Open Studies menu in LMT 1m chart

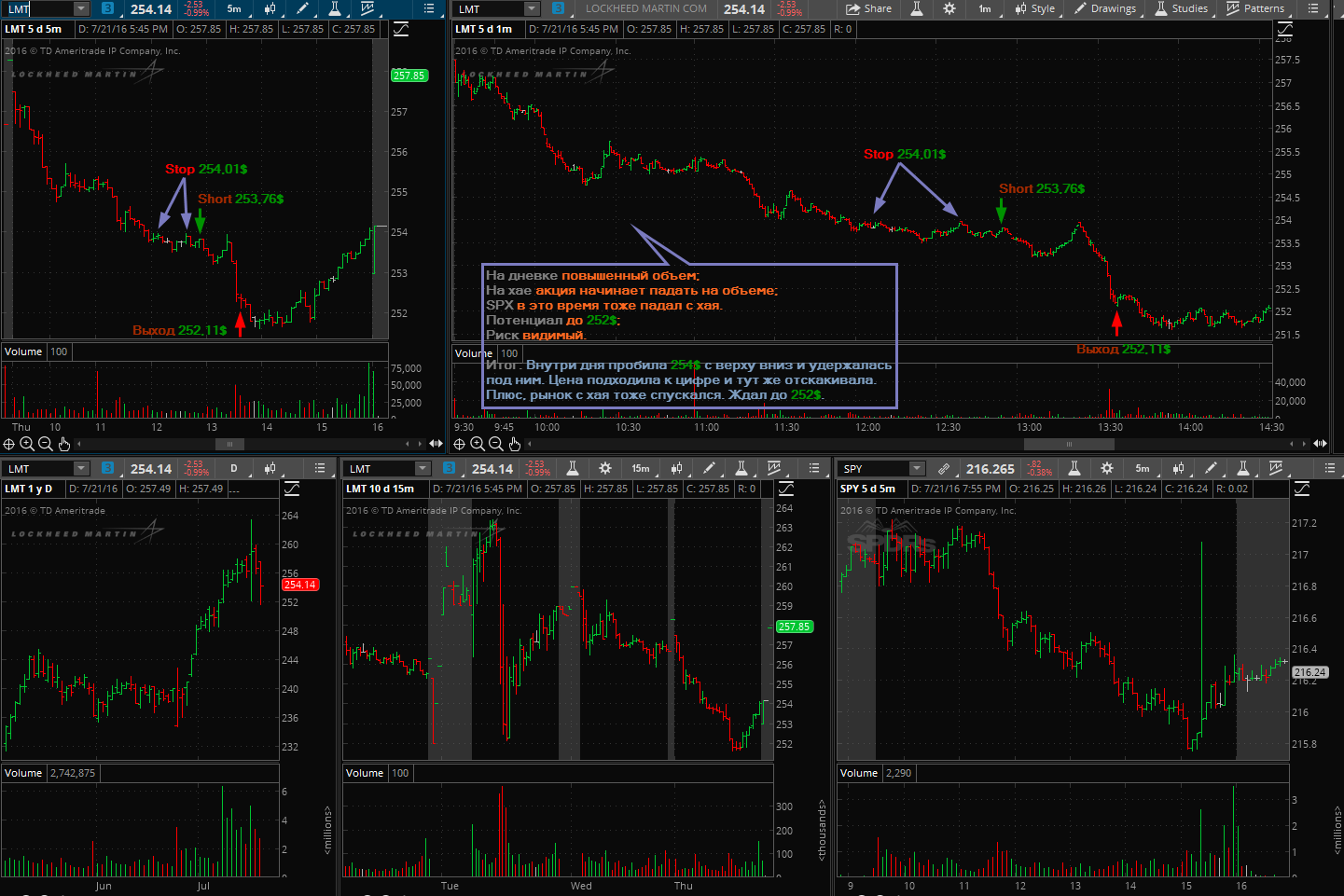point(1182,8)
